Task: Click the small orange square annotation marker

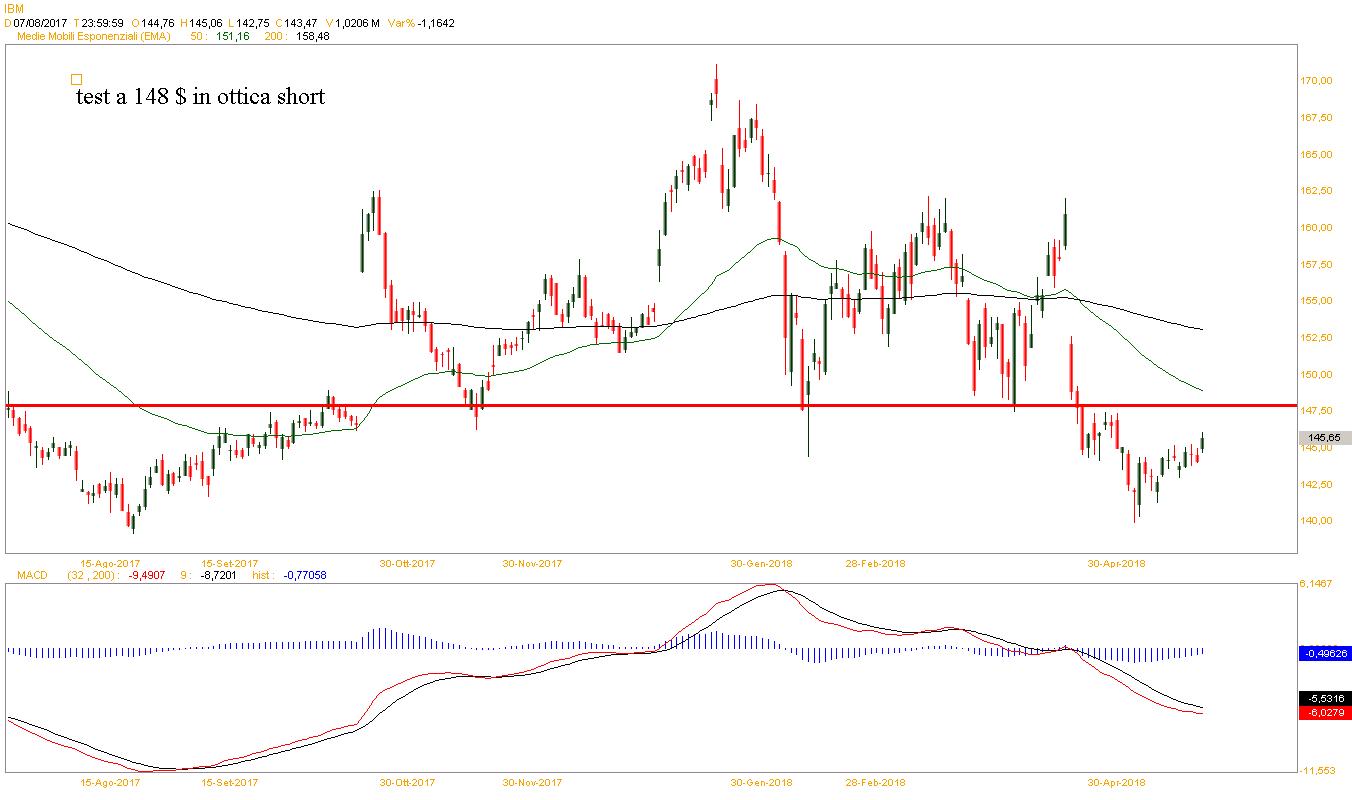Action: [77, 79]
